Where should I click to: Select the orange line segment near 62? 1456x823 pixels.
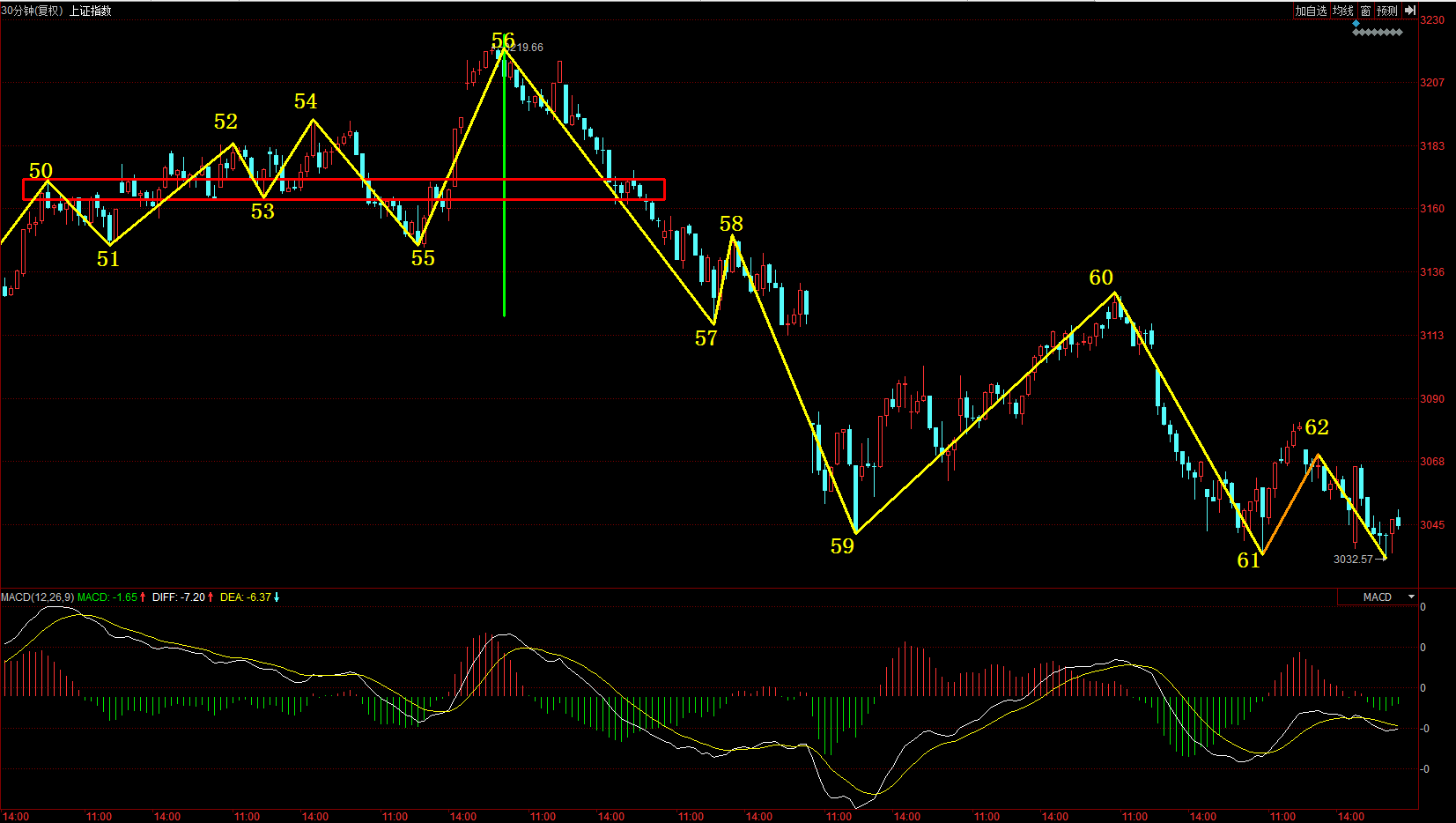pos(1290,503)
